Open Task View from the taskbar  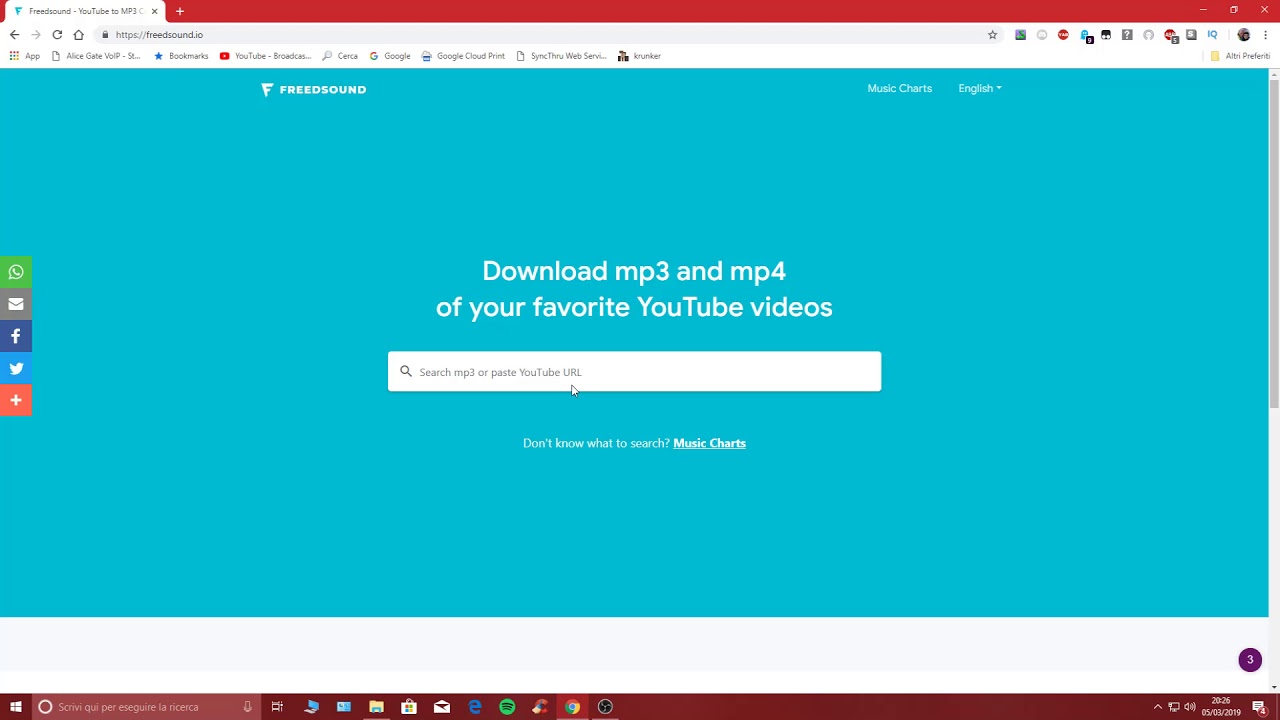click(x=277, y=707)
